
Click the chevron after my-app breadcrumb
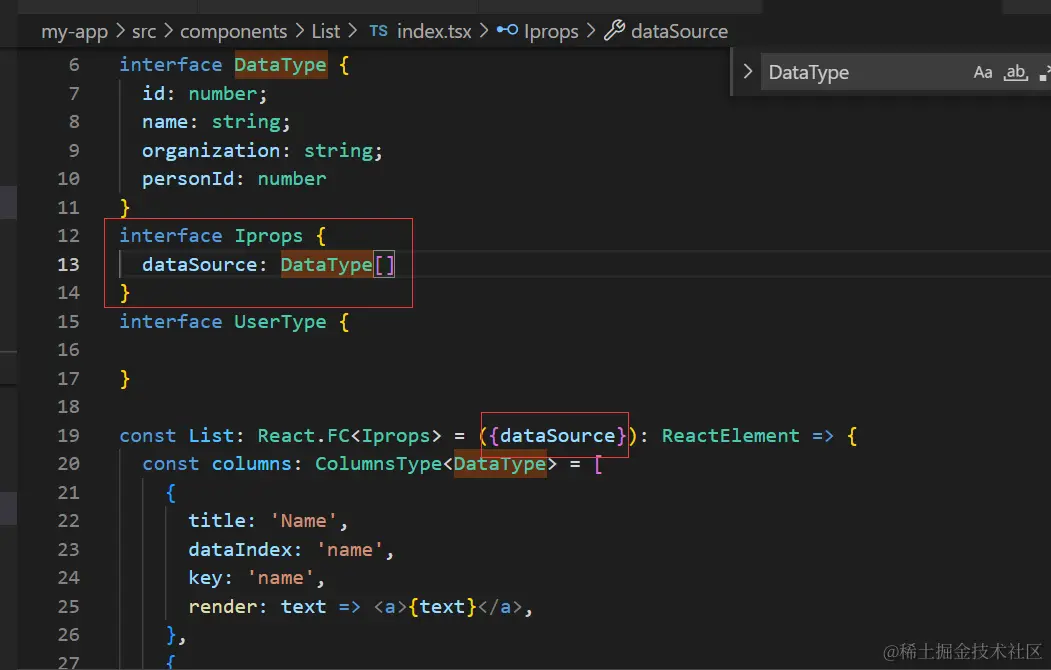120,31
